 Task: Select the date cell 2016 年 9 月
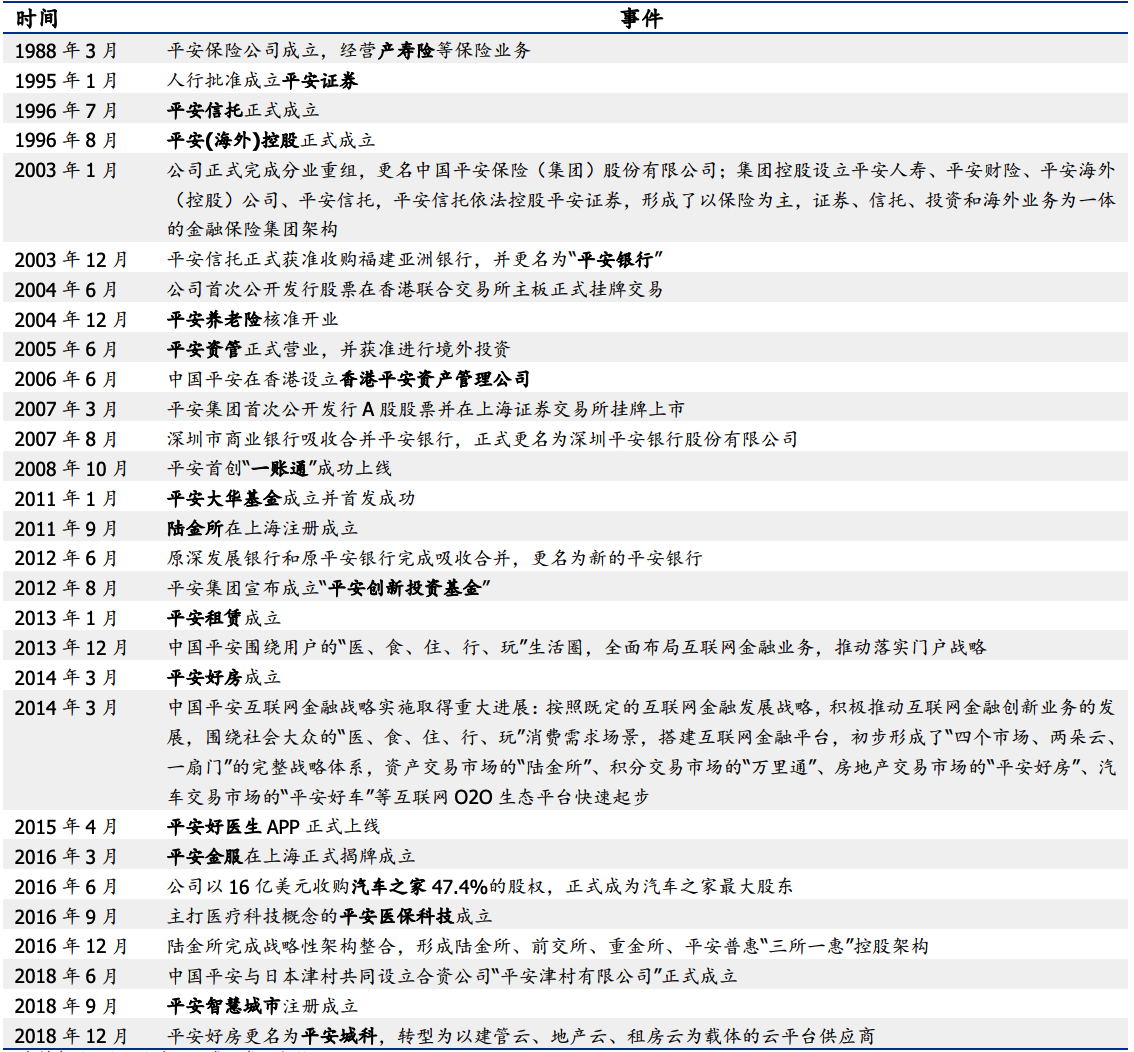[66, 917]
